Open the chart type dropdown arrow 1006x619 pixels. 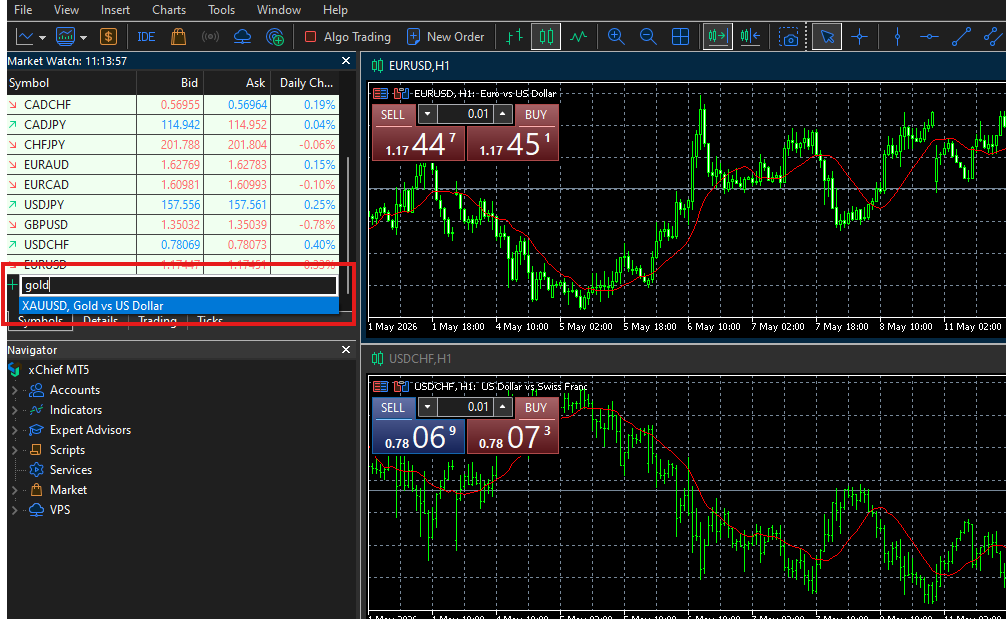pos(42,38)
